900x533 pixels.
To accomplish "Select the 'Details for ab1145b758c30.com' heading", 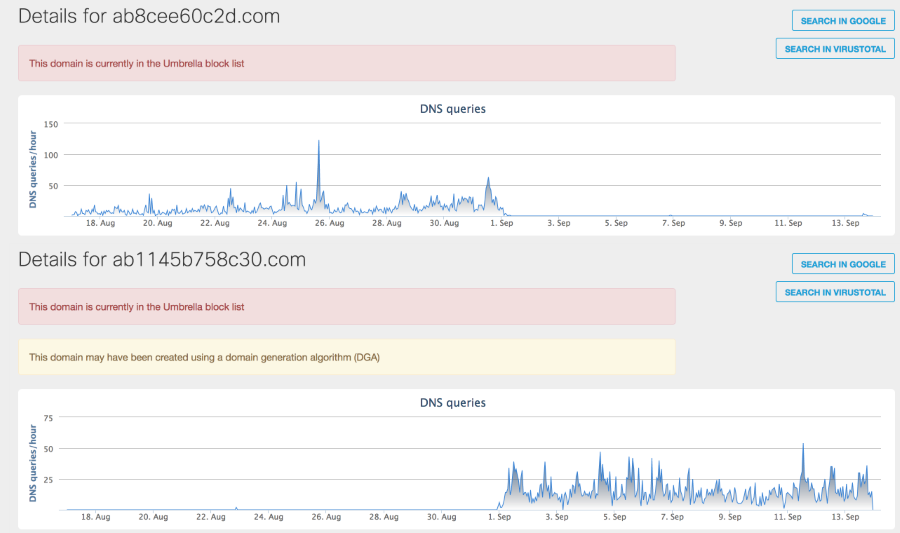I will pyautogui.click(x=162, y=260).
